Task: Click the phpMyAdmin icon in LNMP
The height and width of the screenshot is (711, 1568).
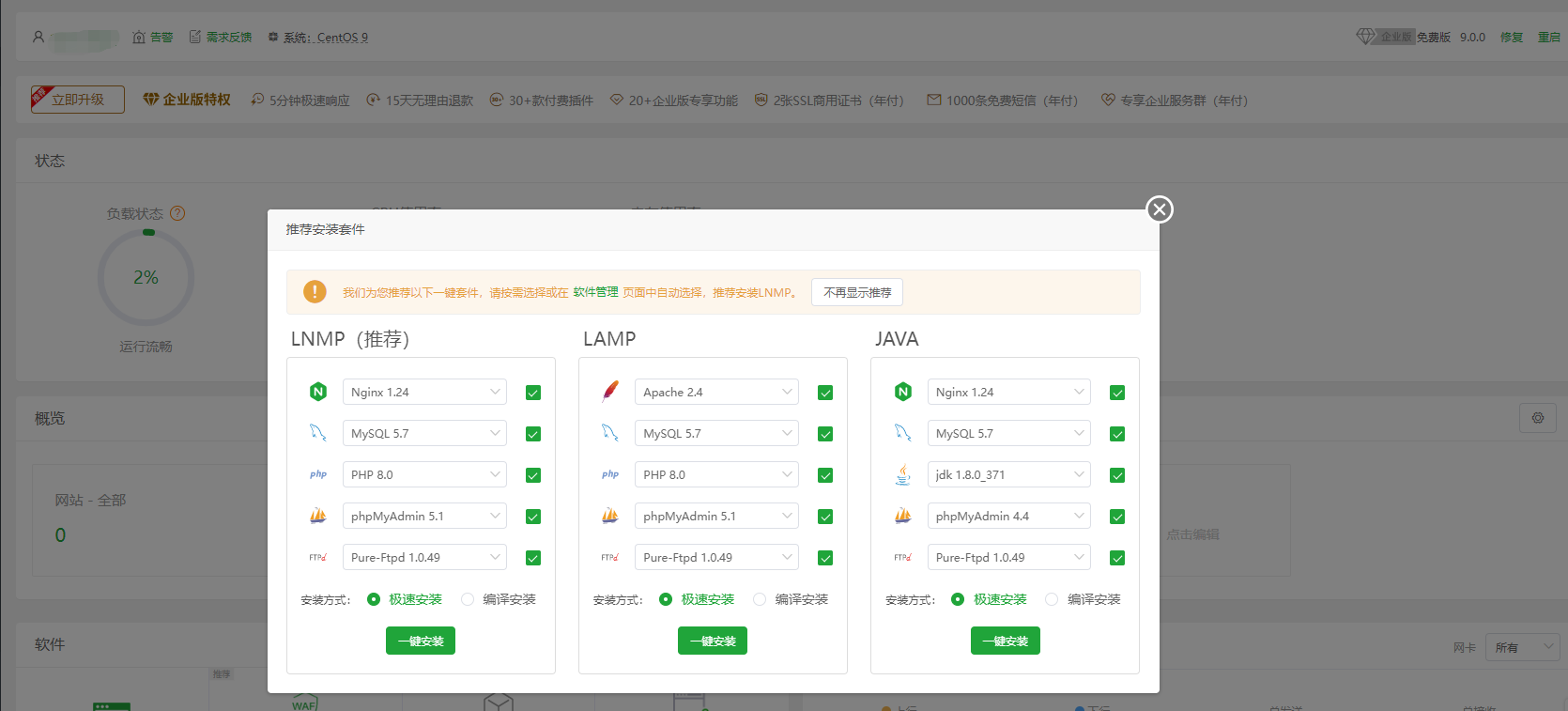Action: click(318, 516)
